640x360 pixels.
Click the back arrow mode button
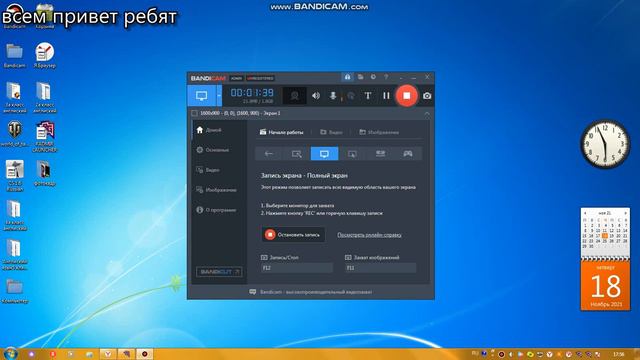click(269, 153)
